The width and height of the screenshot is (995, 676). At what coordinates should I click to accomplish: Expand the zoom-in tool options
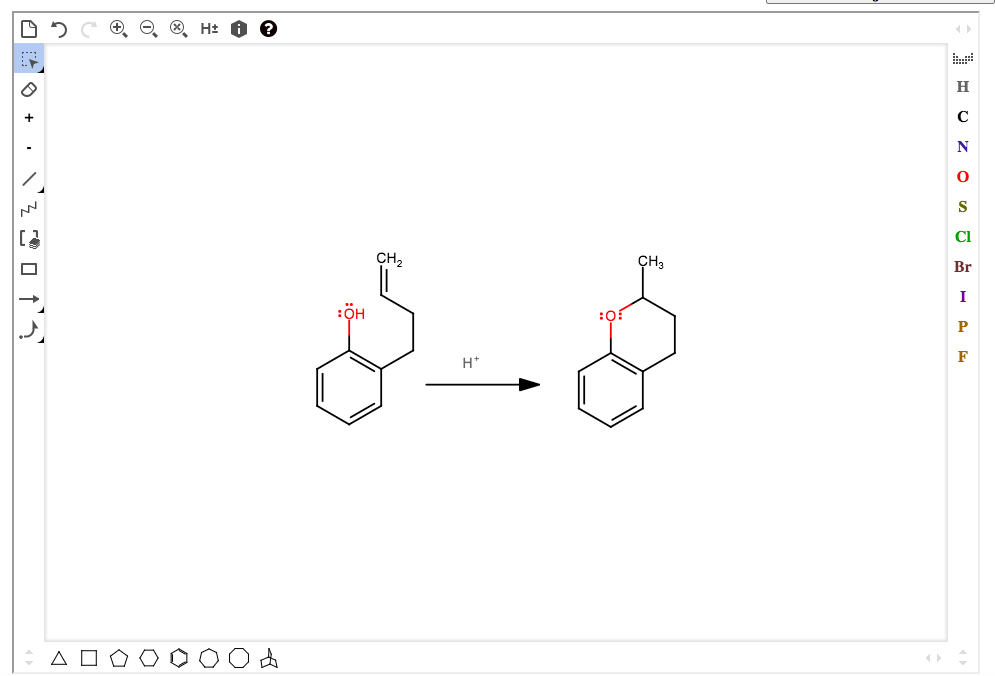coord(126,37)
